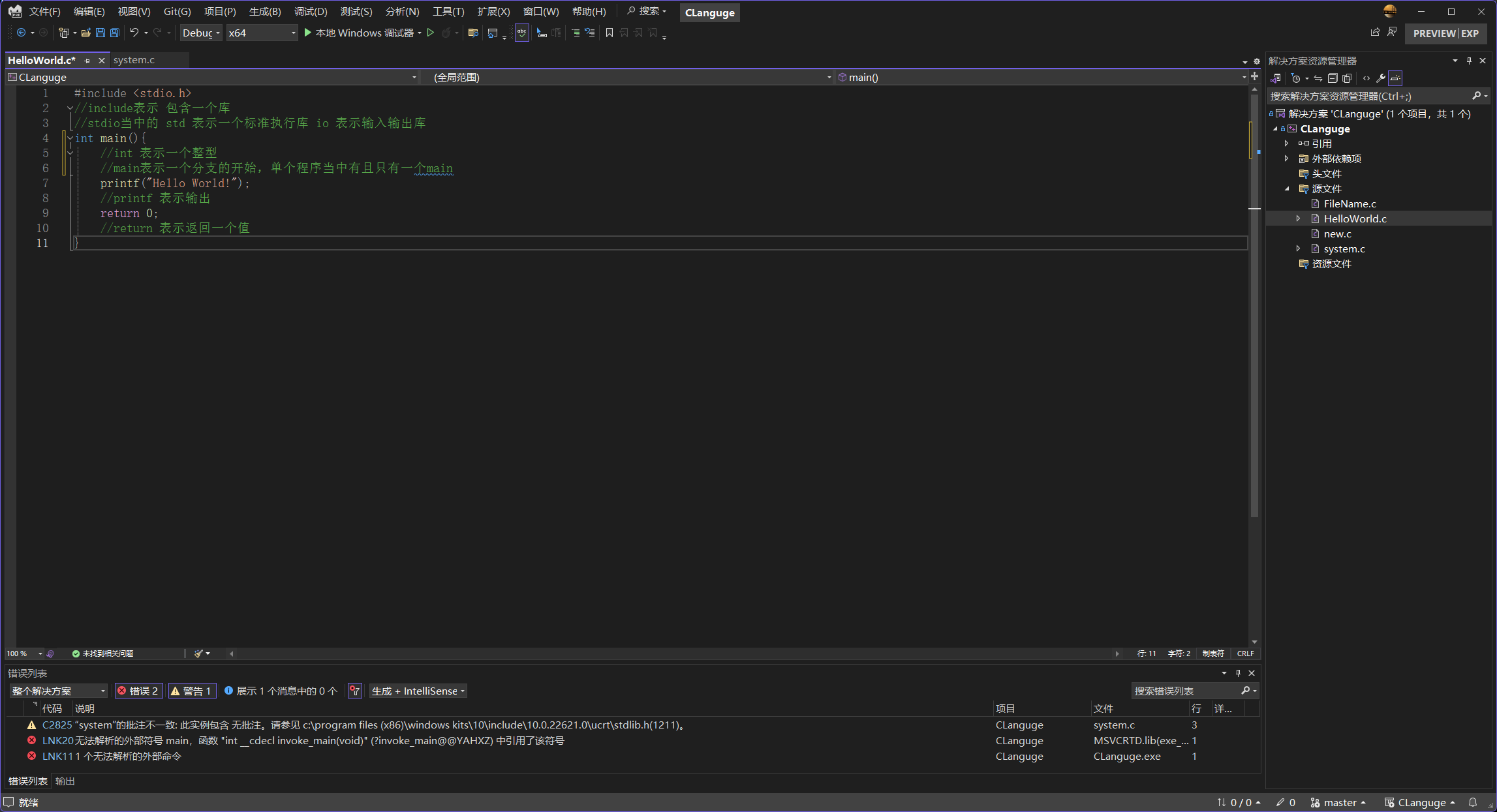Start without debugging using hollow play icon

tap(431, 33)
